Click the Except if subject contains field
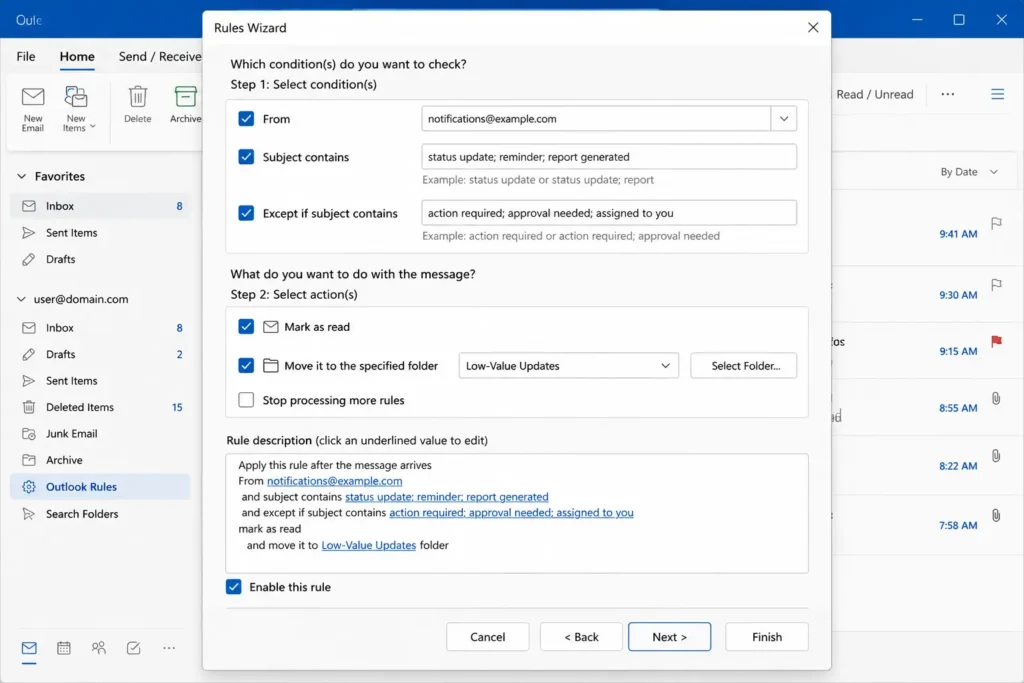Image resolution: width=1024 pixels, height=683 pixels. tap(609, 213)
